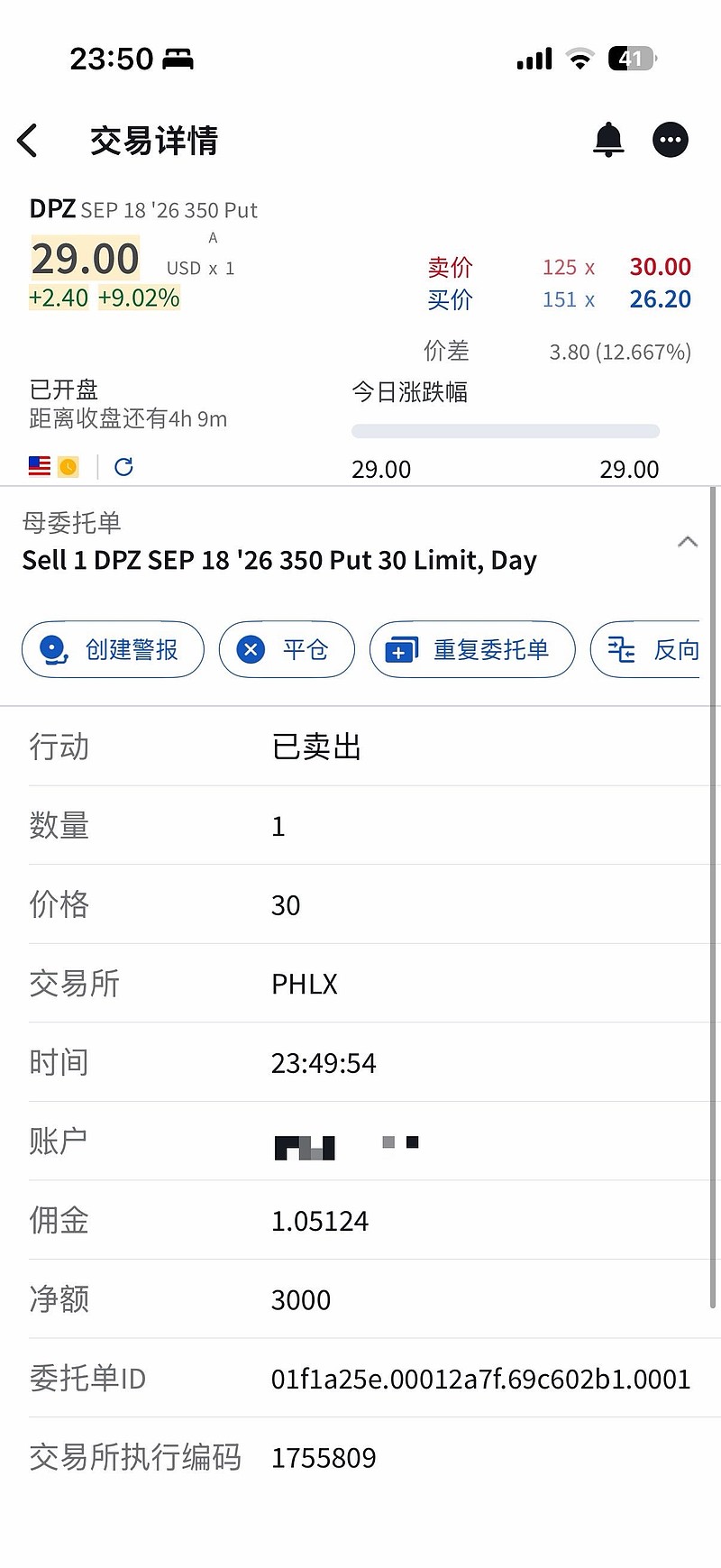The width and height of the screenshot is (721, 1568).
Task: Tap the 佣金 commission row
Action: (x=360, y=1221)
